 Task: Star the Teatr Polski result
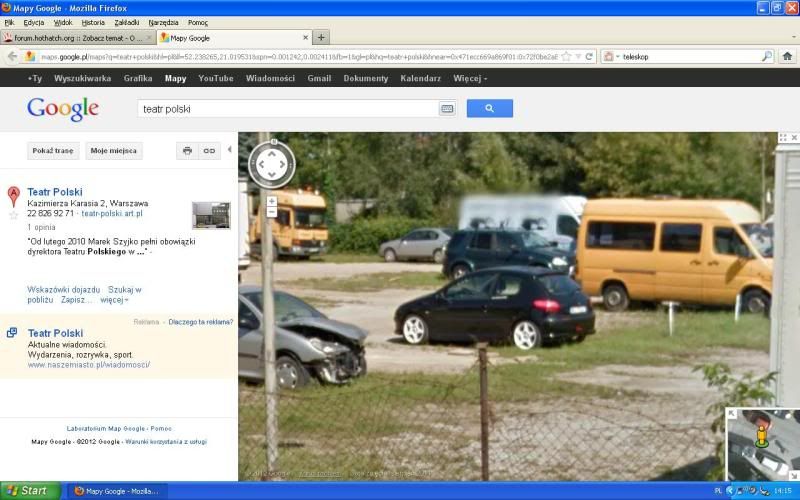(x=14, y=215)
